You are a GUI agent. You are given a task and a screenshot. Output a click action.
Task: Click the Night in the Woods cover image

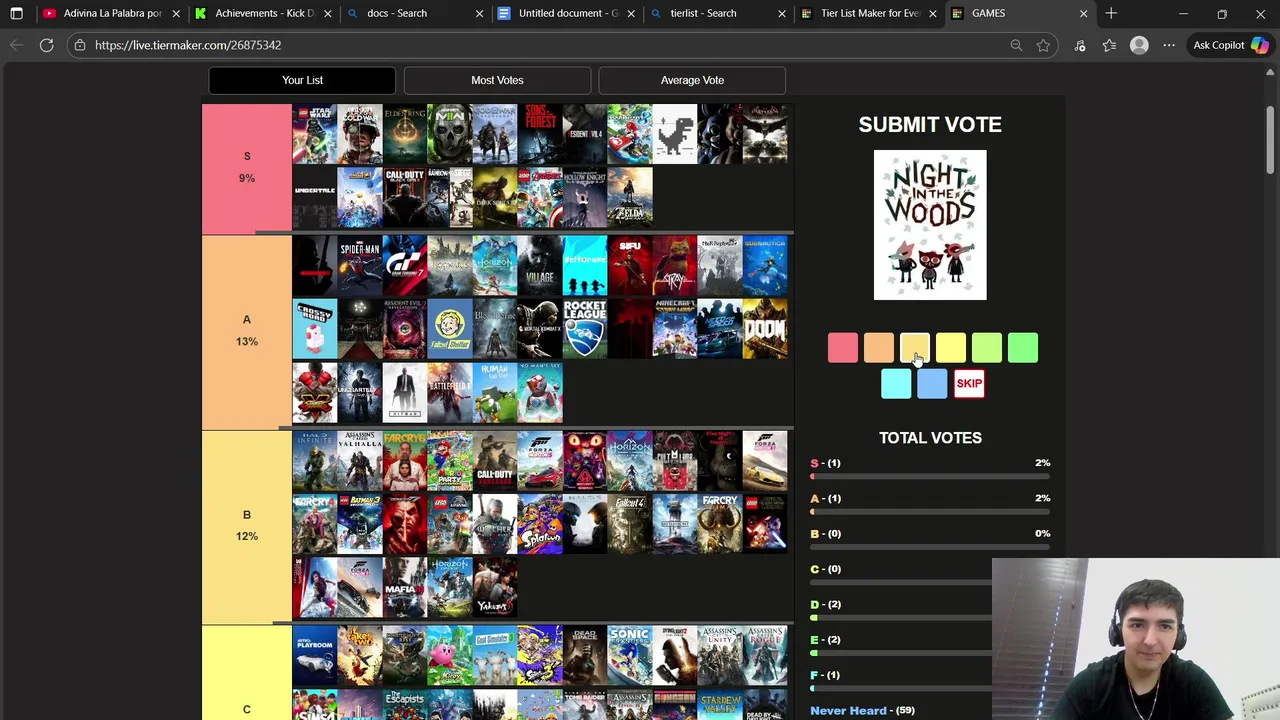(930, 225)
